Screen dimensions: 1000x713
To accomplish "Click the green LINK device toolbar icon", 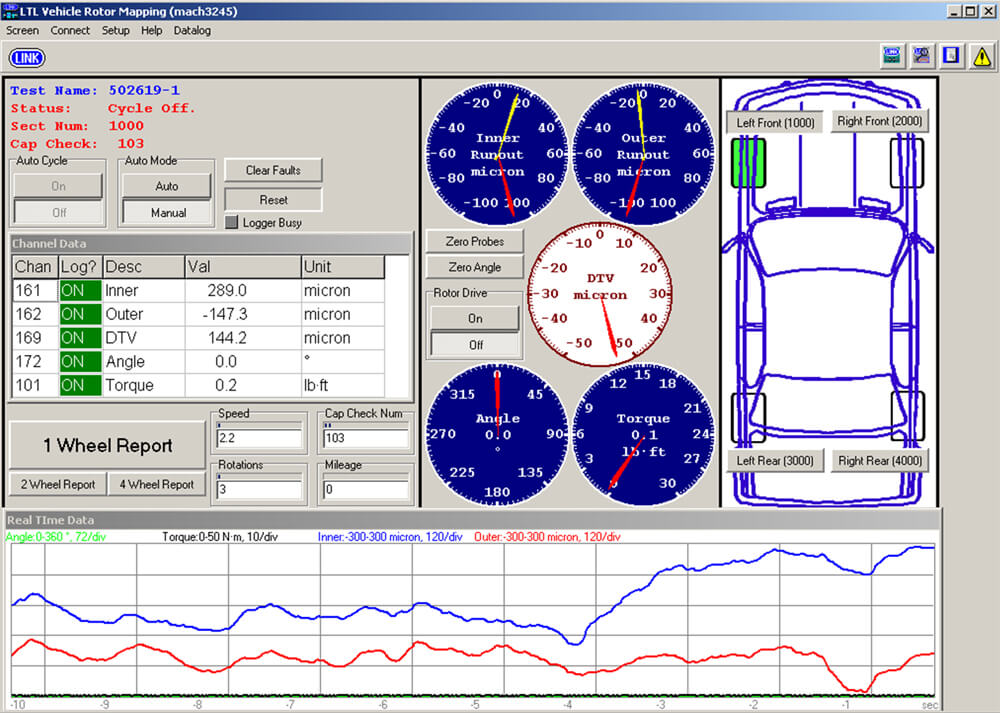I will click(x=892, y=56).
